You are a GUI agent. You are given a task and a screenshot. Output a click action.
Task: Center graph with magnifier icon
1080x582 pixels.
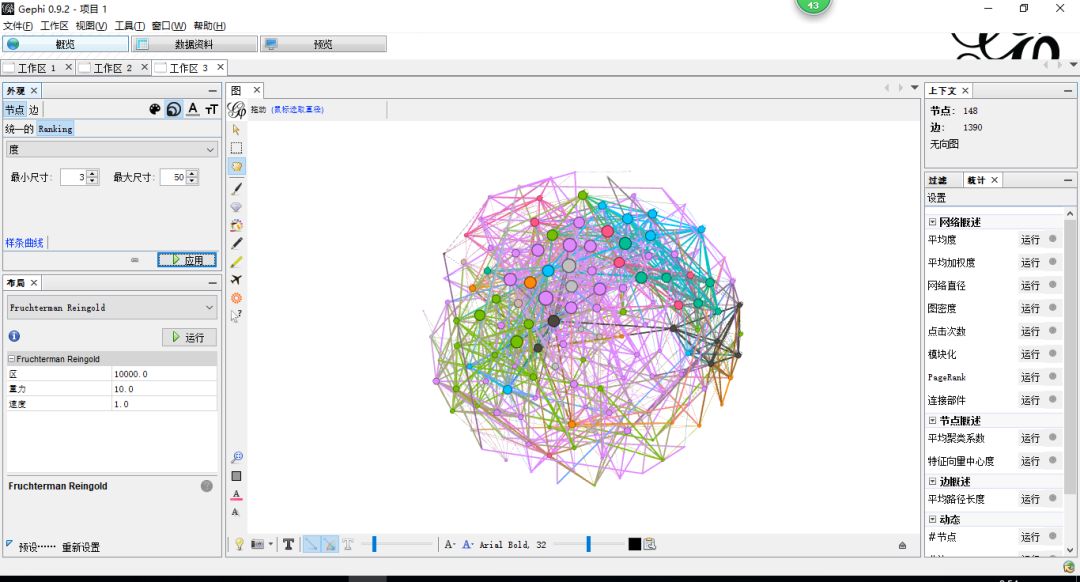coord(236,457)
